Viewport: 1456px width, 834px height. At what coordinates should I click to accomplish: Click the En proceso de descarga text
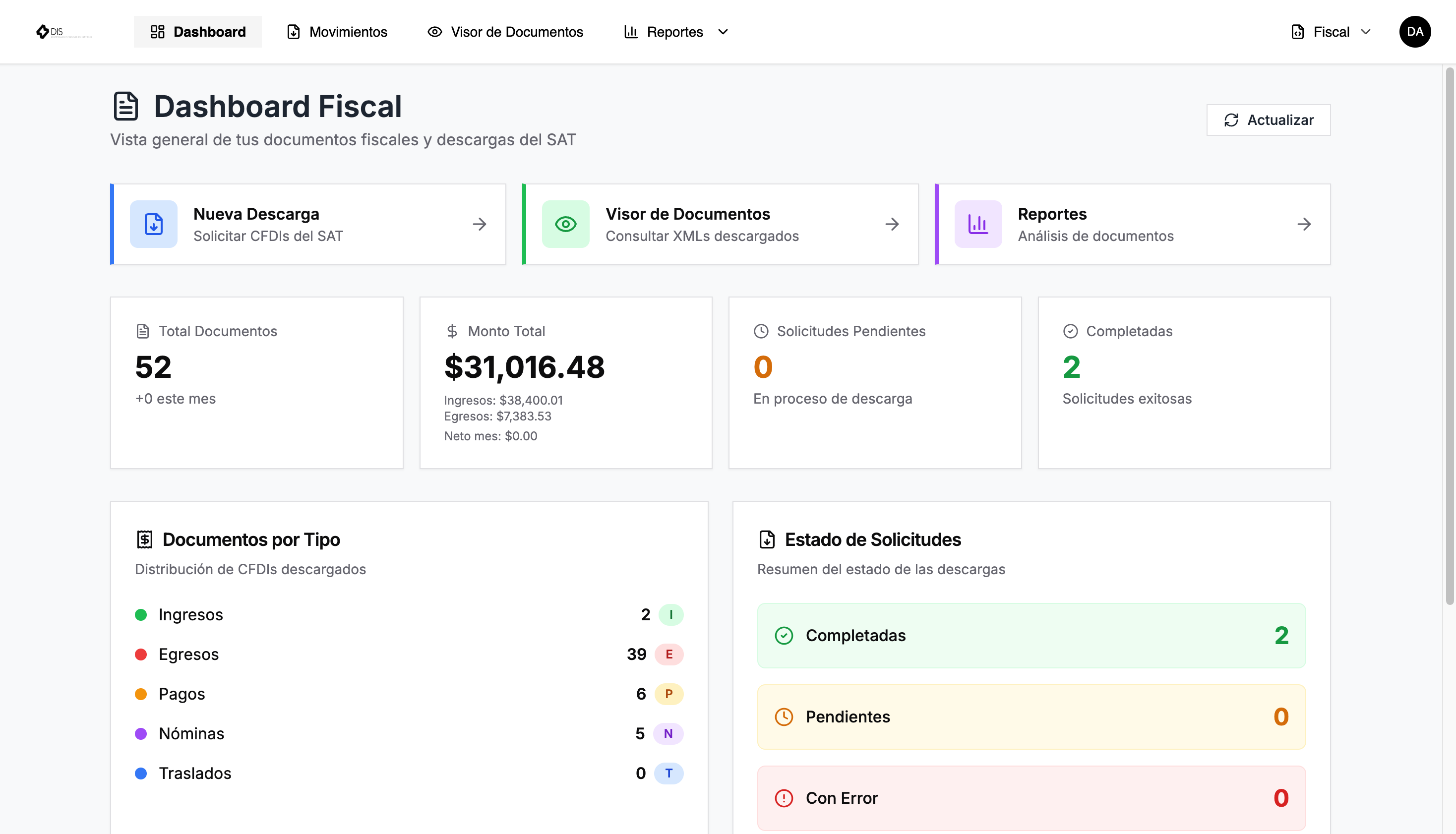tap(833, 399)
